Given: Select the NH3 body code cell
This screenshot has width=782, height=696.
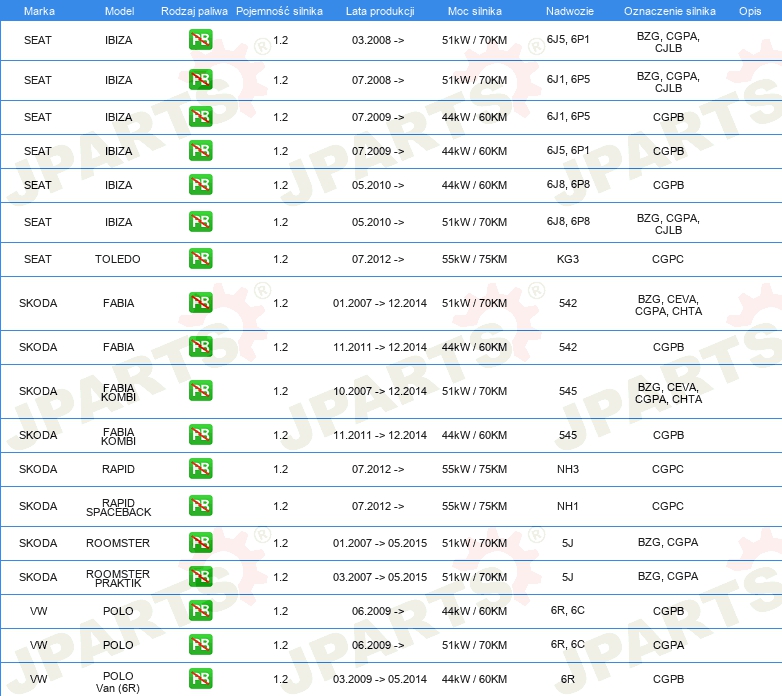Looking at the screenshot, I should (568, 469).
